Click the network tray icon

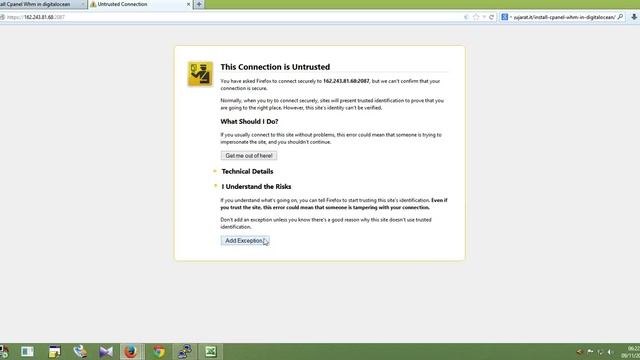[600, 351]
